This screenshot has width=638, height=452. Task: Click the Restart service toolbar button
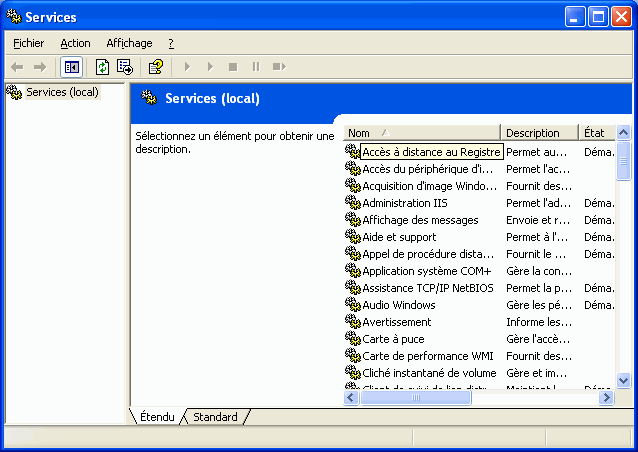279,67
